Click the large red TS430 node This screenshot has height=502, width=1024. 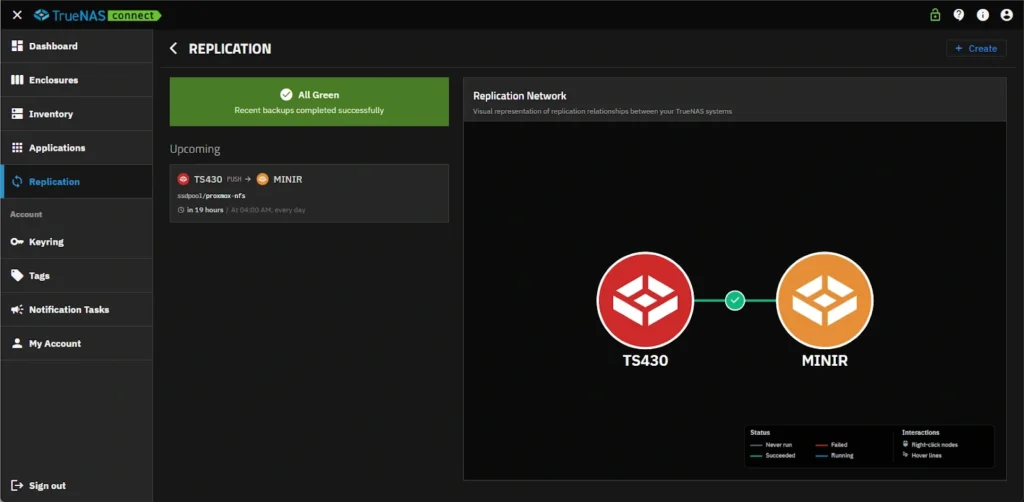(x=645, y=300)
